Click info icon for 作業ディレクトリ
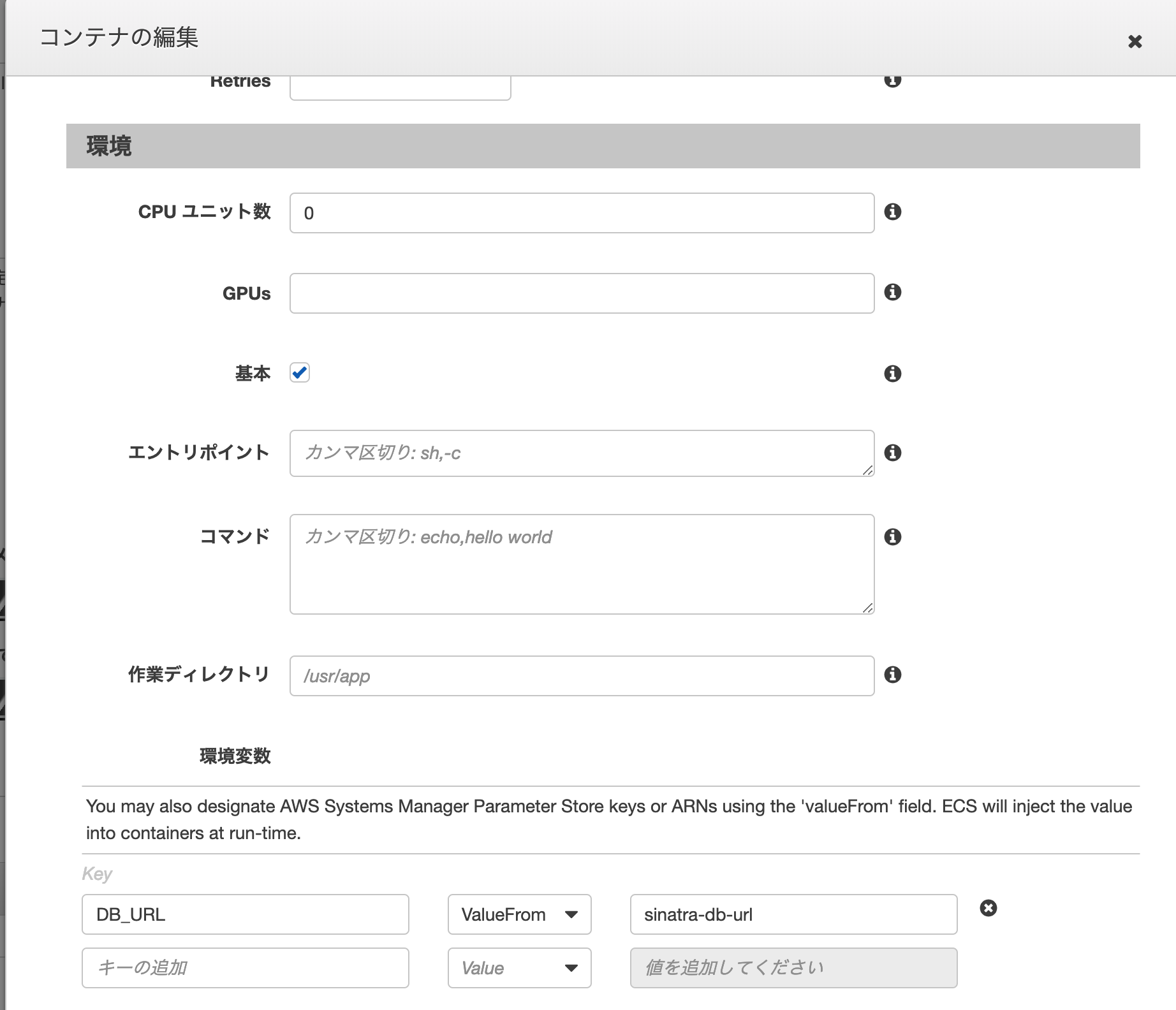The image size is (1176, 1010). click(x=893, y=675)
